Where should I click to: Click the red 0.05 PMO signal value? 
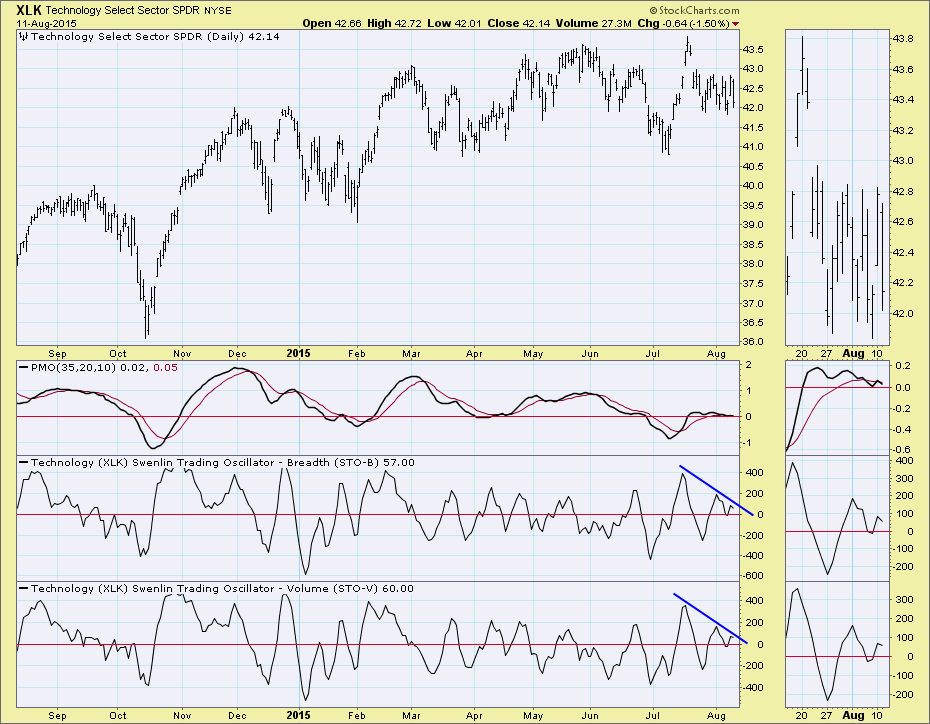[165, 368]
